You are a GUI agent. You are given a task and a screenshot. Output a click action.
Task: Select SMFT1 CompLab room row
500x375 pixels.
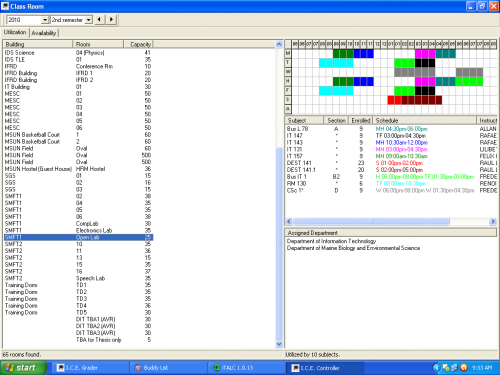(78, 223)
